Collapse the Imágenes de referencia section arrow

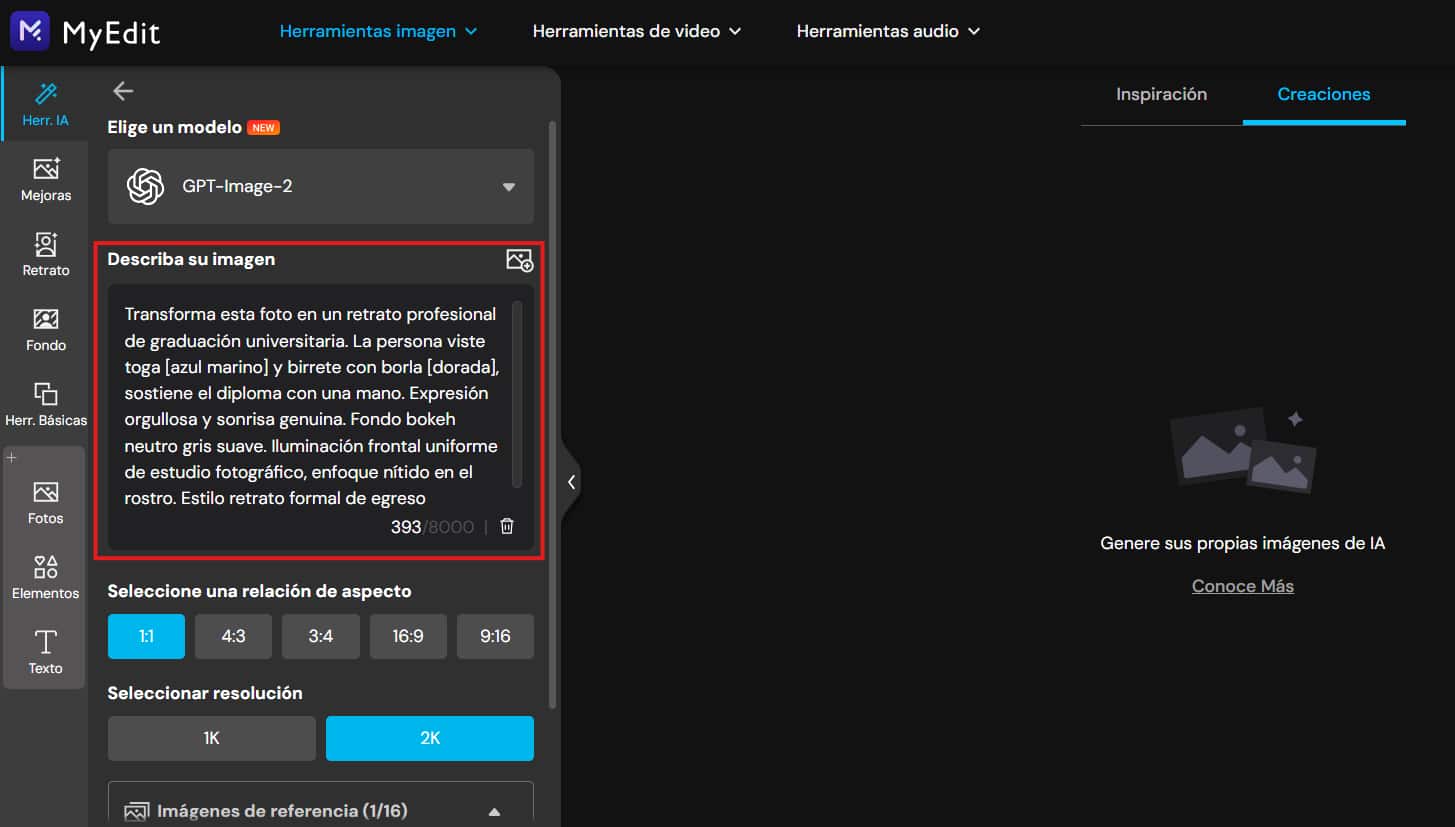[x=494, y=812]
